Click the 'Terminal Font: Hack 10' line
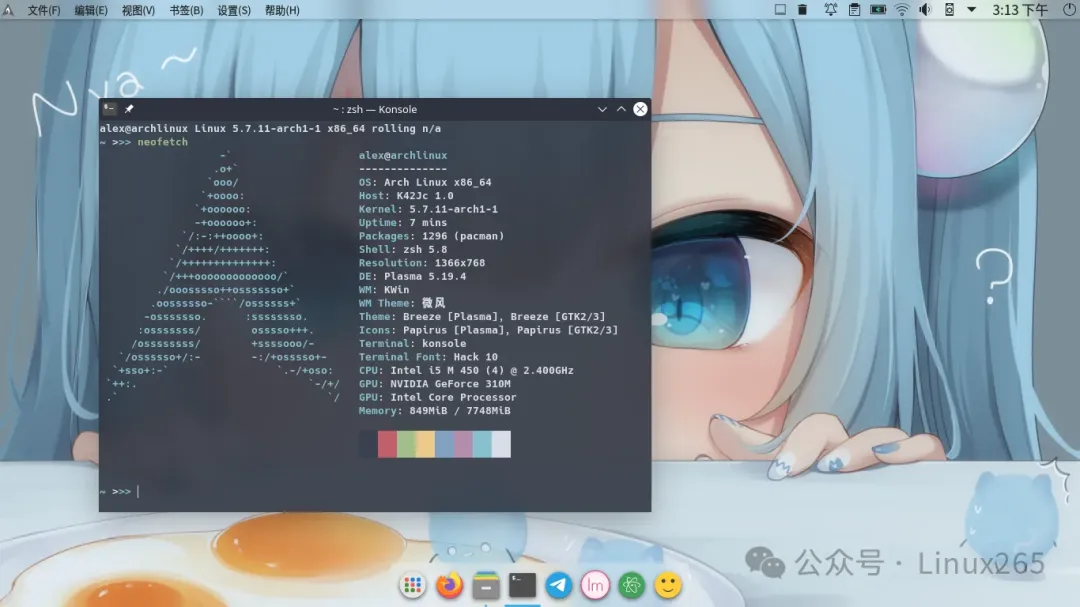 pos(428,357)
